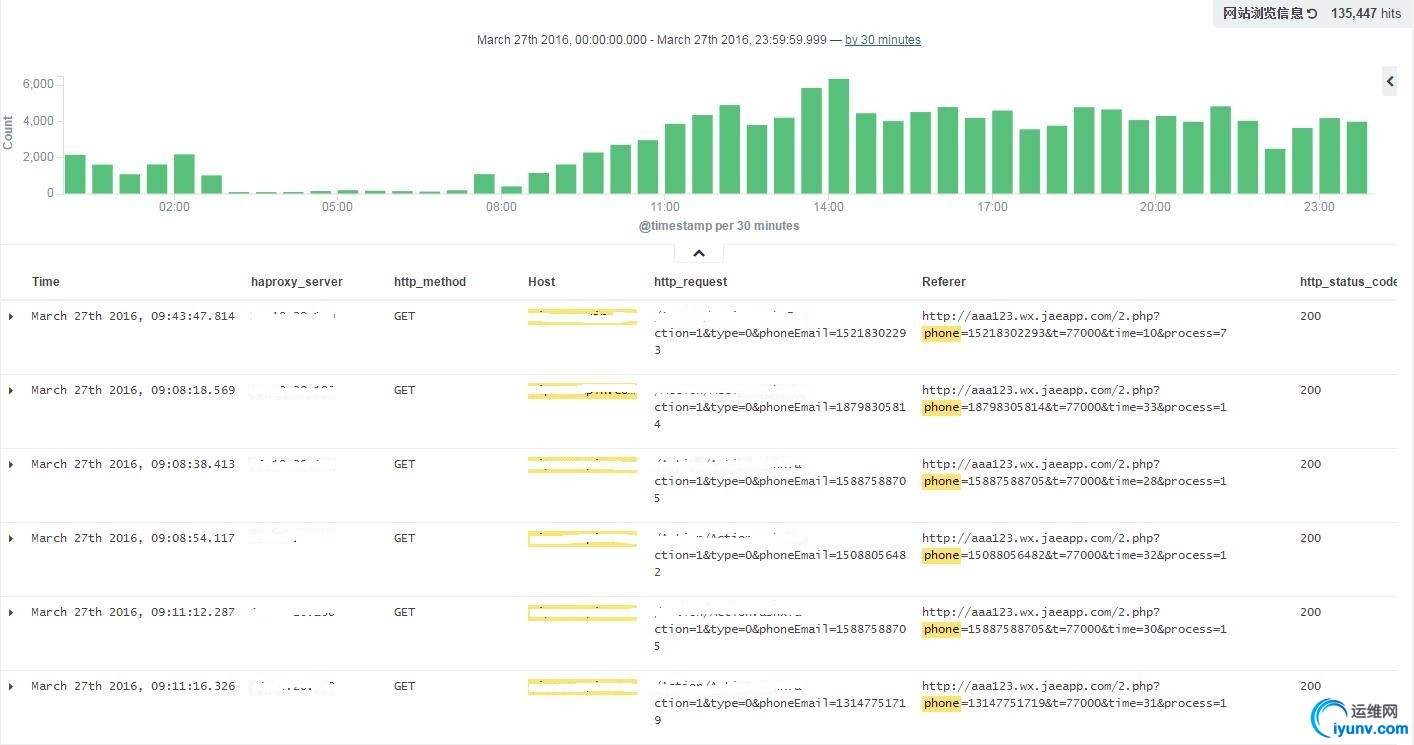The width and height of the screenshot is (1414, 745).
Task: Click timestamp 'March 27th 2016, 09:43:47.814'
Action: pos(133,316)
